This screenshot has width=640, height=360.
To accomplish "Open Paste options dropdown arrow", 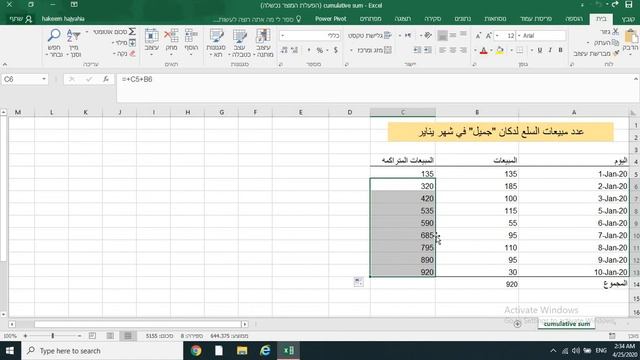I will (631, 53).
